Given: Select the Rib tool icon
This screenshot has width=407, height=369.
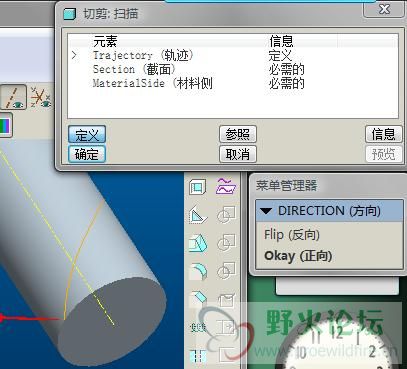Looking at the screenshot, I should click(198, 215).
